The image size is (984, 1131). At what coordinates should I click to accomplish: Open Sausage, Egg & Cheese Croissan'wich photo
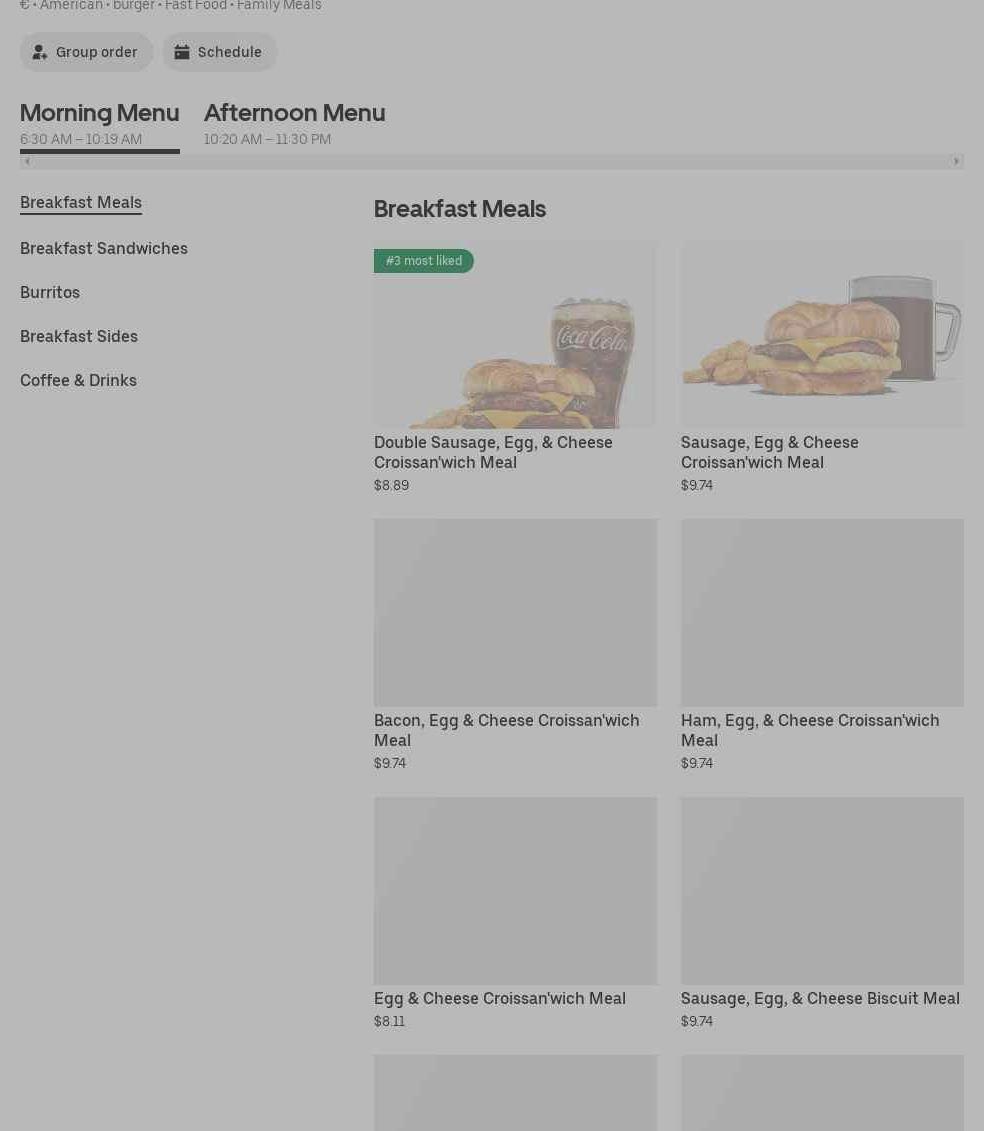(x=822, y=335)
